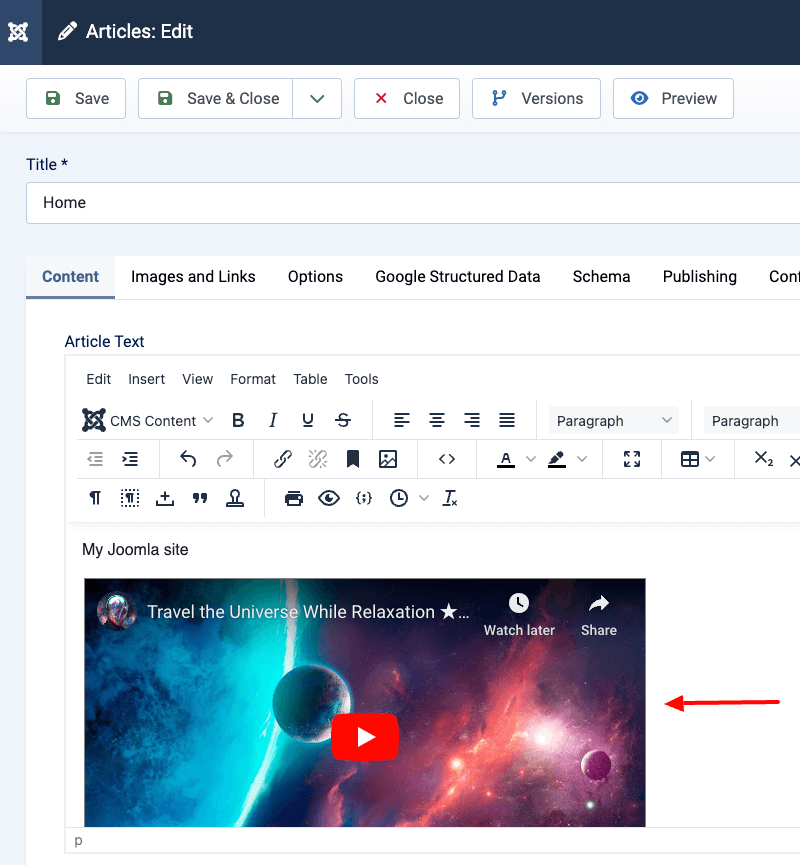The width and height of the screenshot is (800, 865).
Task: Apply Strikethrough formatting
Action: 343,420
